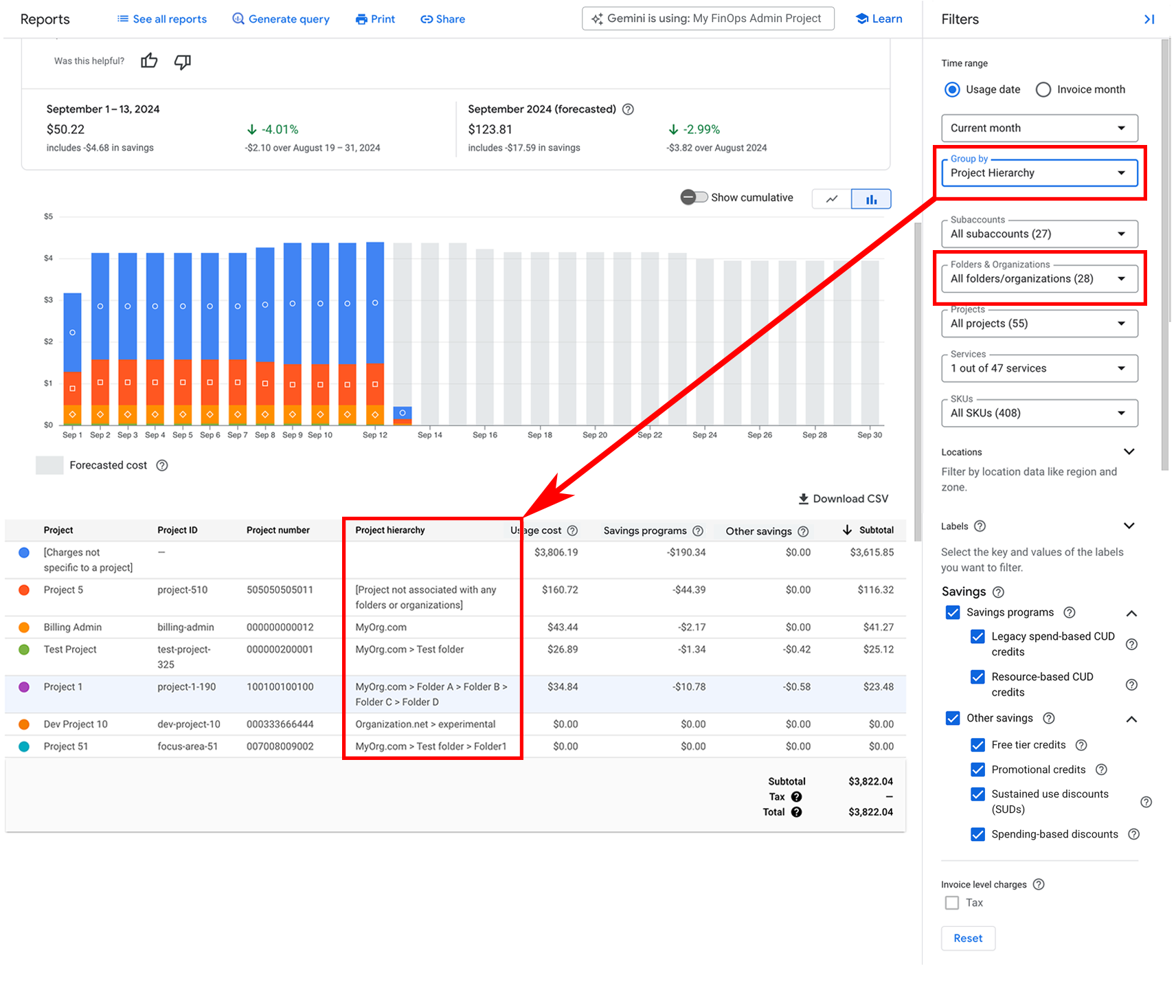Click the thumbs up feedback icon
The image size is (1176, 1008).
(149, 61)
